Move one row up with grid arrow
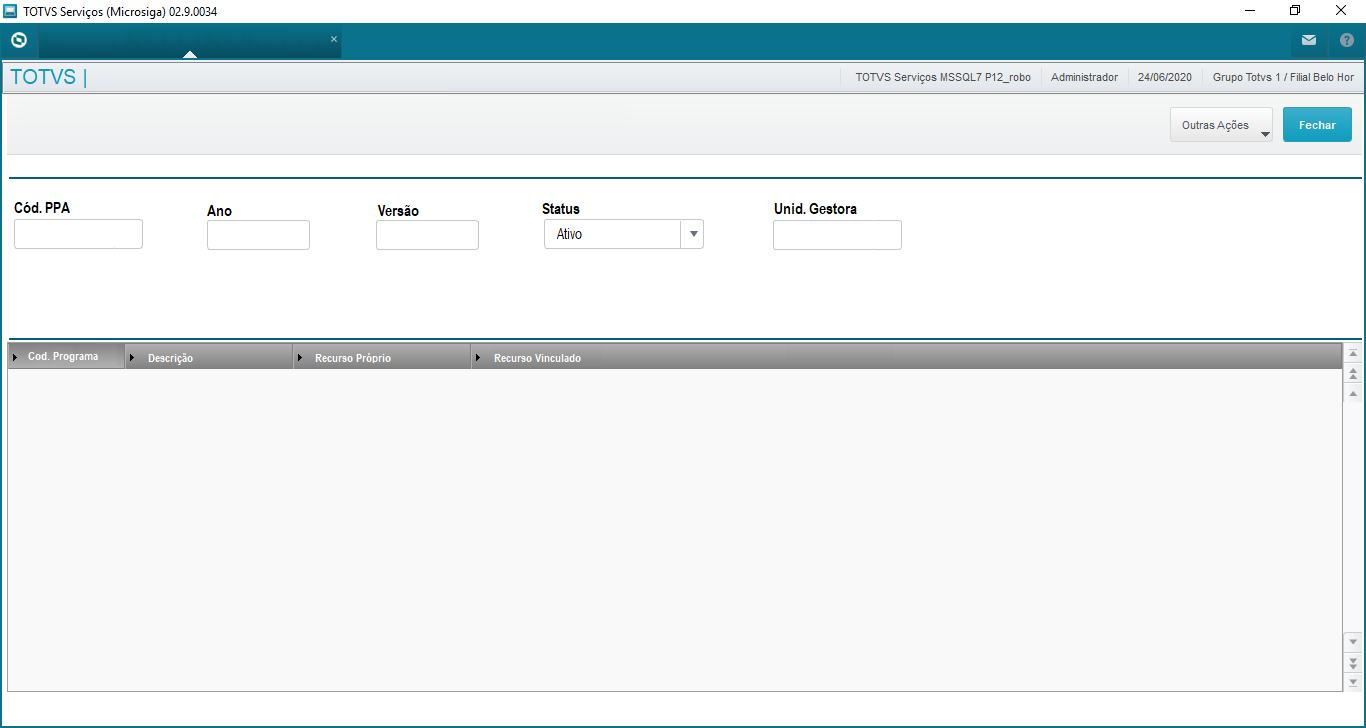This screenshot has height=728, width=1366. (1353, 394)
